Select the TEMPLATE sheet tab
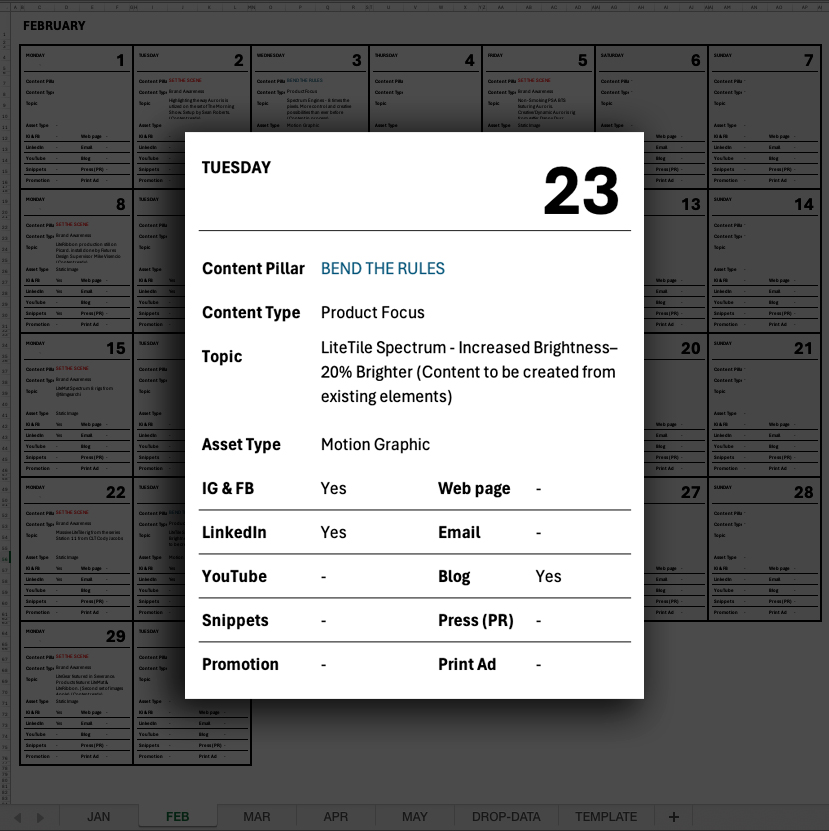The image size is (829, 831). coord(606,817)
